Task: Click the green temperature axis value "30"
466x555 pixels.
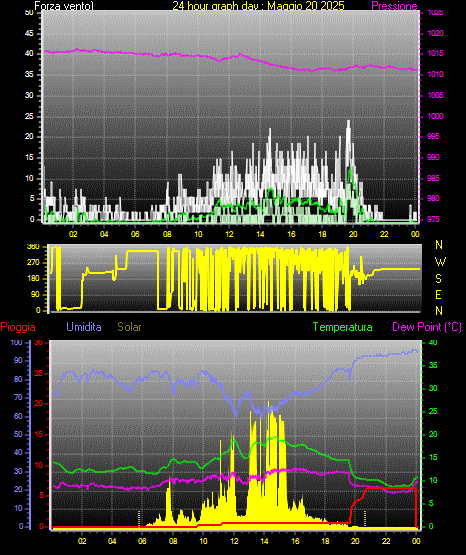Action: tap(433, 388)
